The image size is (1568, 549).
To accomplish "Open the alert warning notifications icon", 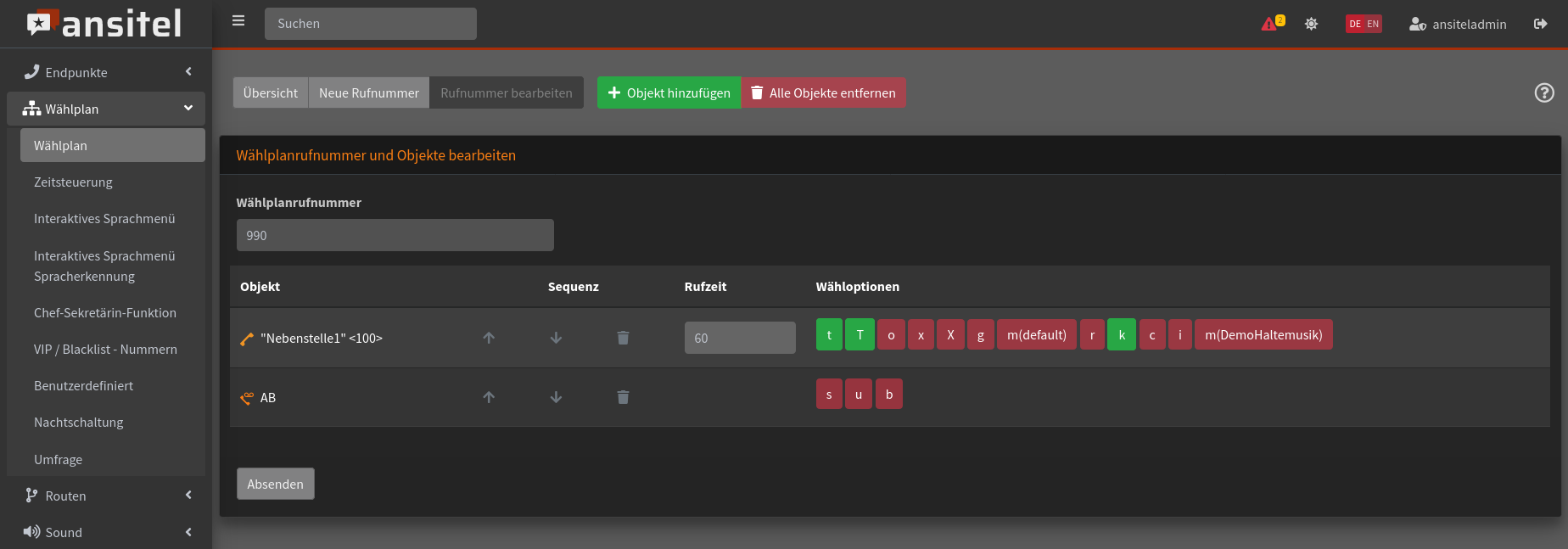I will click(1271, 24).
